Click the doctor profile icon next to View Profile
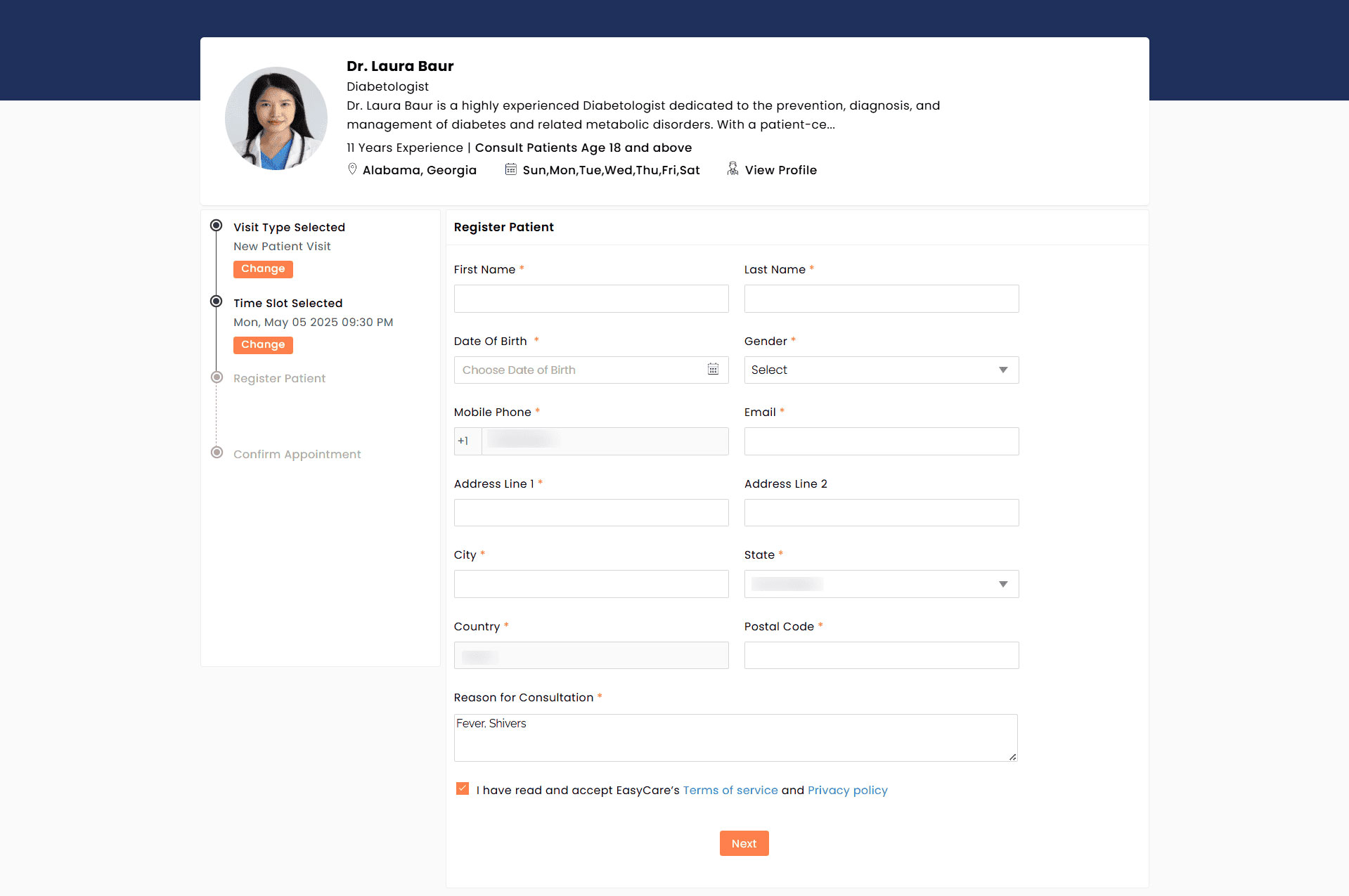The image size is (1349, 896). [x=732, y=169]
